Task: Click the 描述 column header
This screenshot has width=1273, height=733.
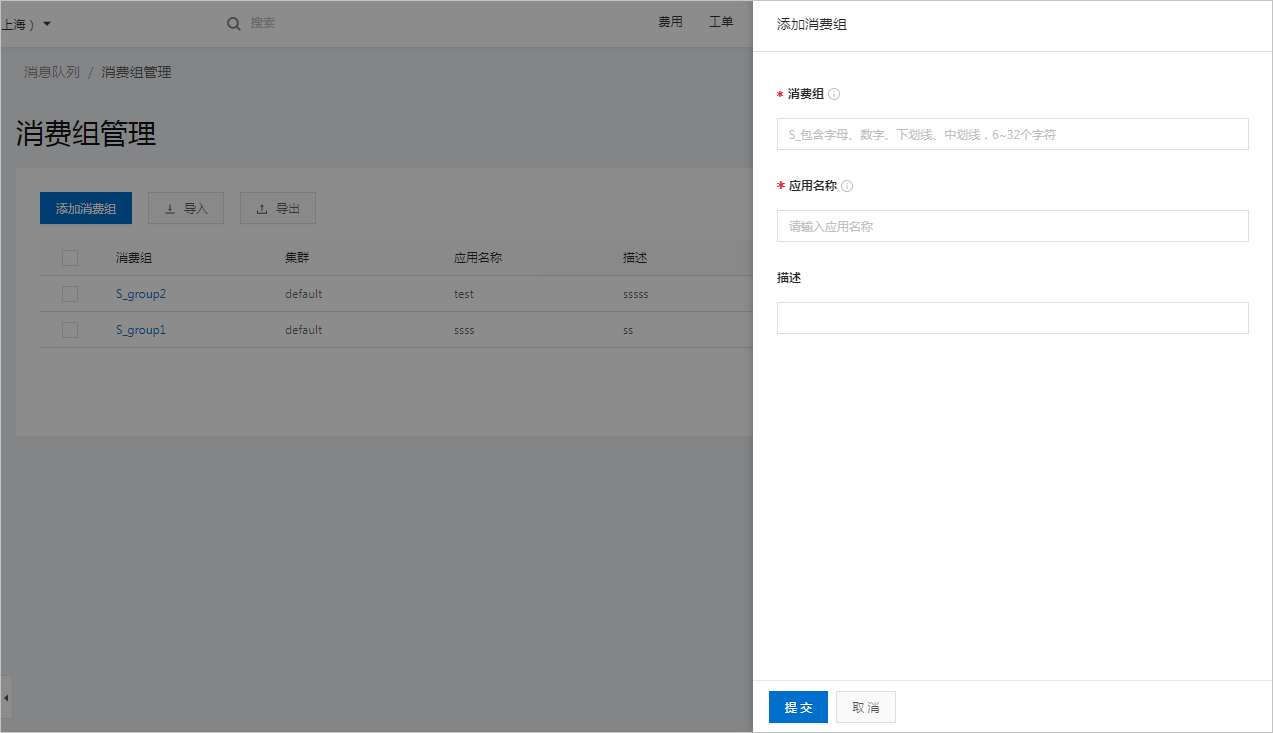Action: [635, 258]
